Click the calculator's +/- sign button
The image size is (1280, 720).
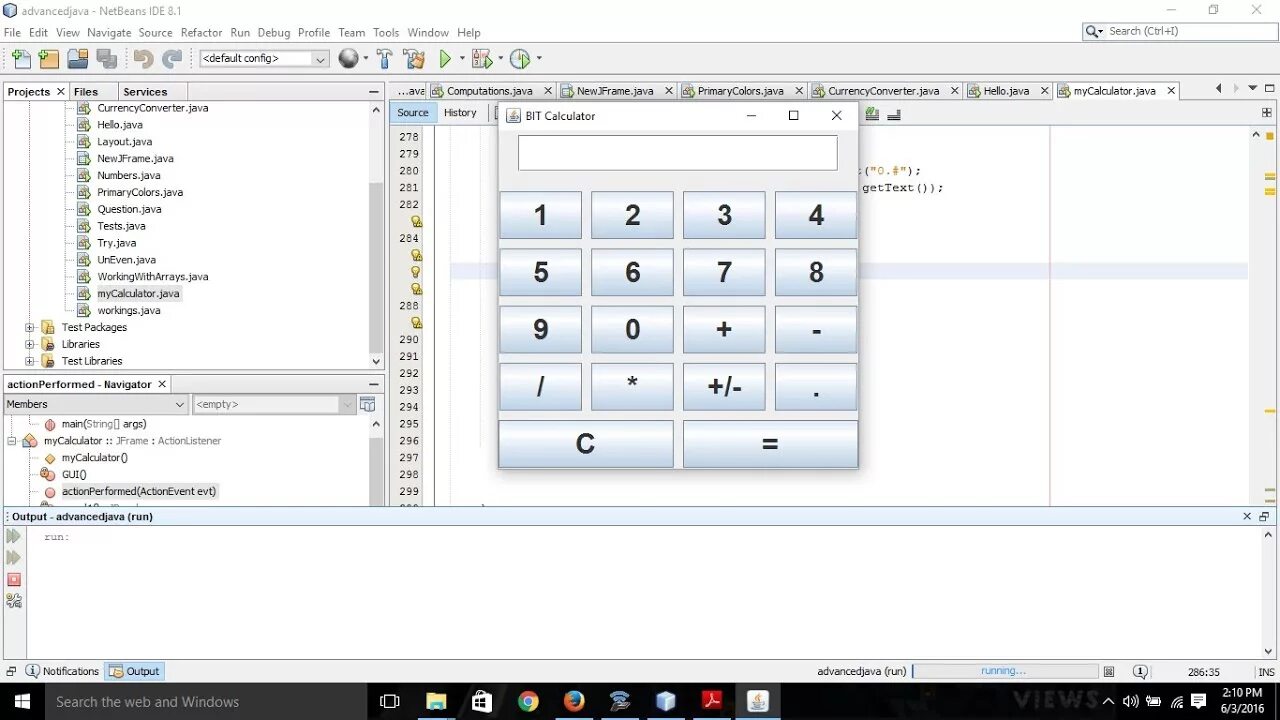pyautogui.click(x=724, y=386)
